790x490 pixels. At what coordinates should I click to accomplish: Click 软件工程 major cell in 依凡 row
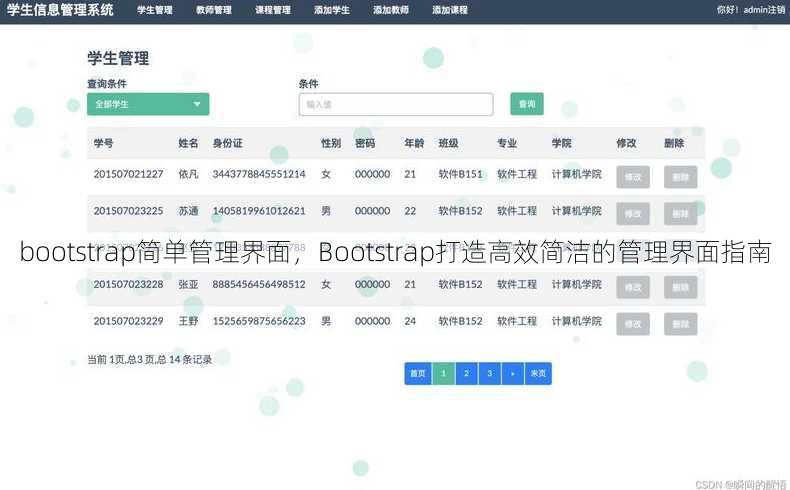click(x=517, y=174)
